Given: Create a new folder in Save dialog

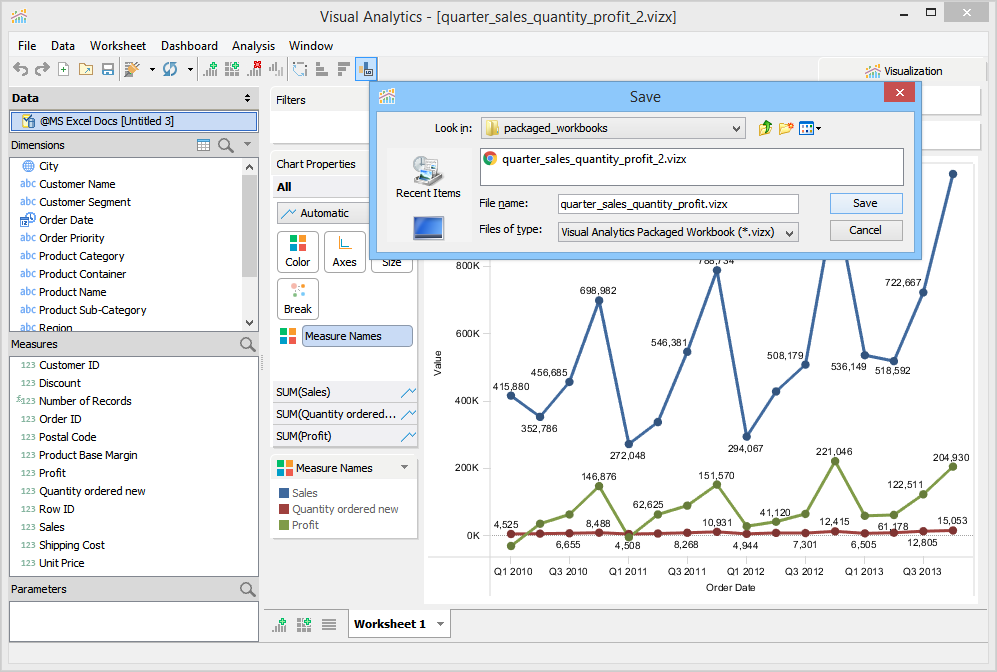Looking at the screenshot, I should [x=787, y=128].
